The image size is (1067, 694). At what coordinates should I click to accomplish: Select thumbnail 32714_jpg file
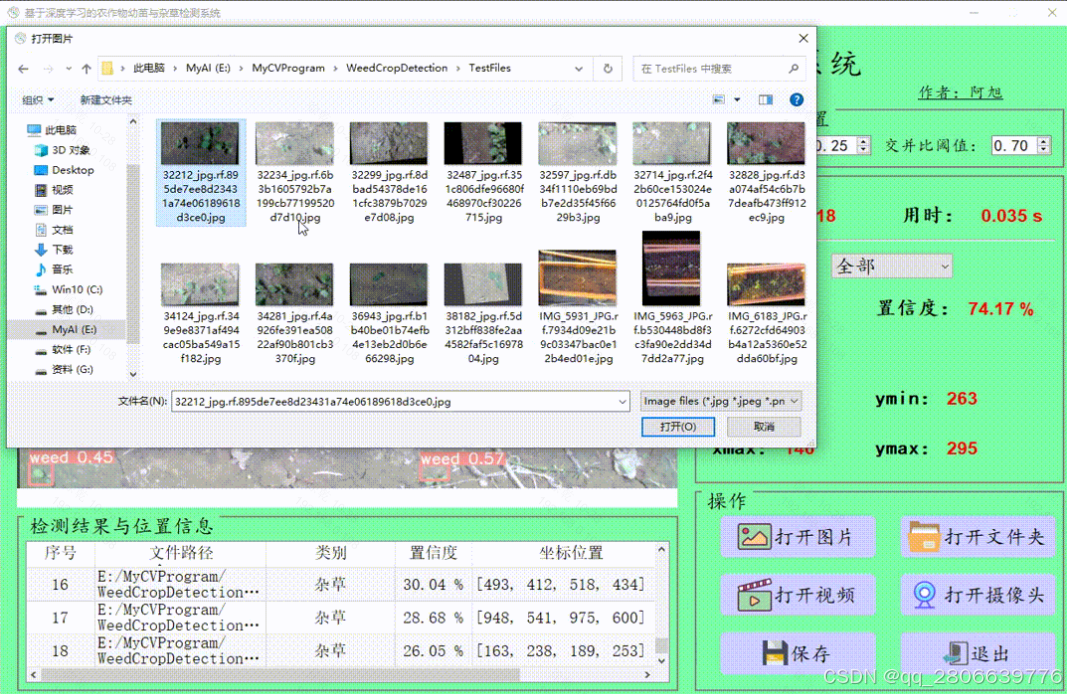pyautogui.click(x=672, y=172)
